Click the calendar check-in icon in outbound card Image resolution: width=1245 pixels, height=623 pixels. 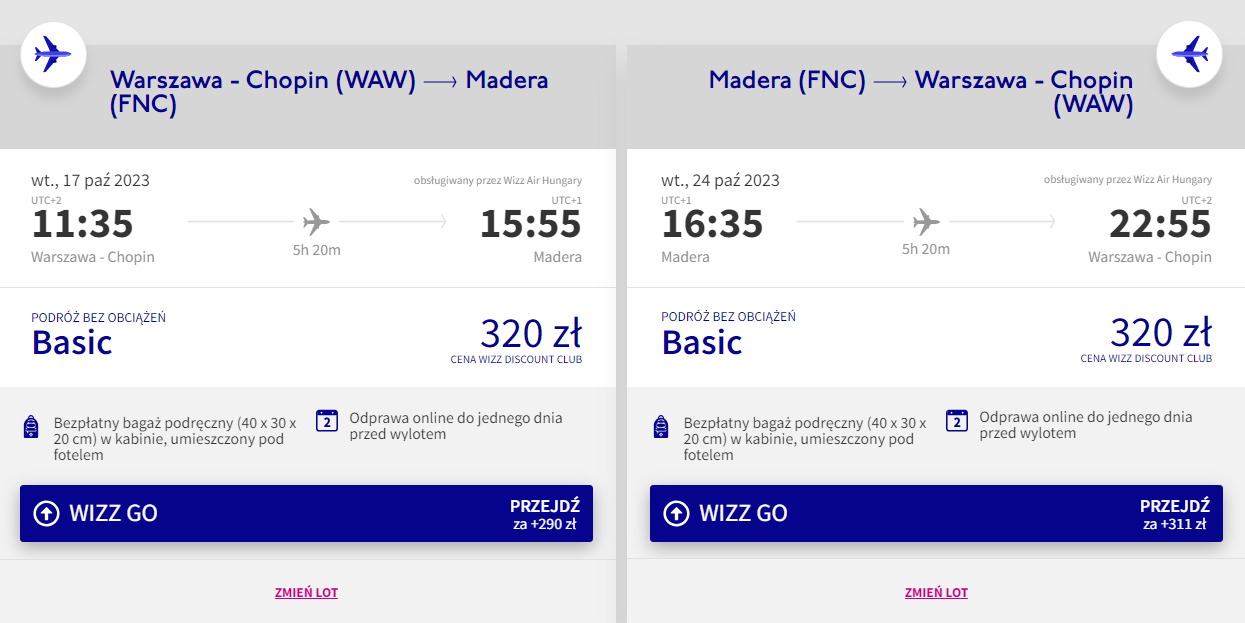click(x=327, y=420)
